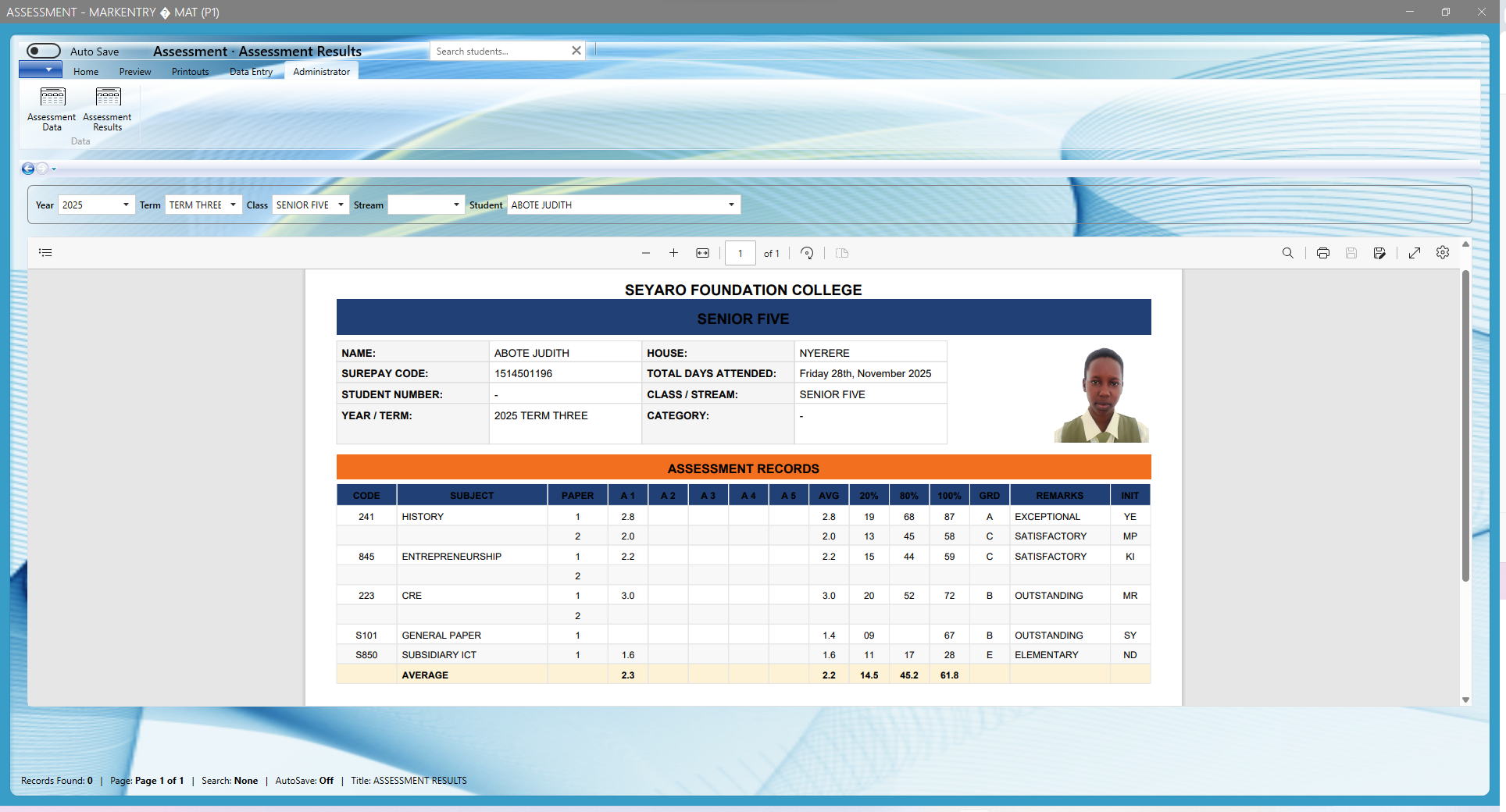Viewport: 1506px width, 812px height.
Task: Enable the Auto Save toggle
Action: pyautogui.click(x=44, y=51)
